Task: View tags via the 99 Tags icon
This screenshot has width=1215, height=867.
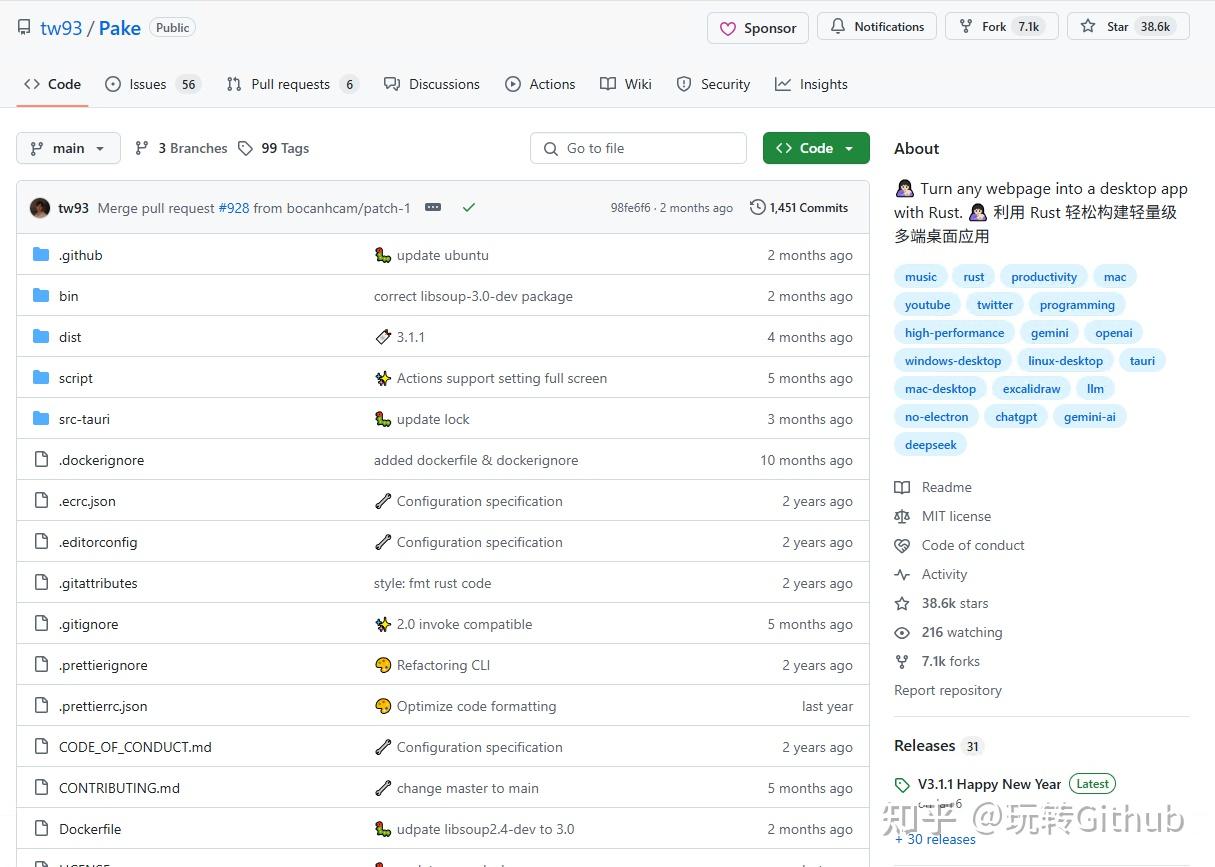Action: point(244,147)
